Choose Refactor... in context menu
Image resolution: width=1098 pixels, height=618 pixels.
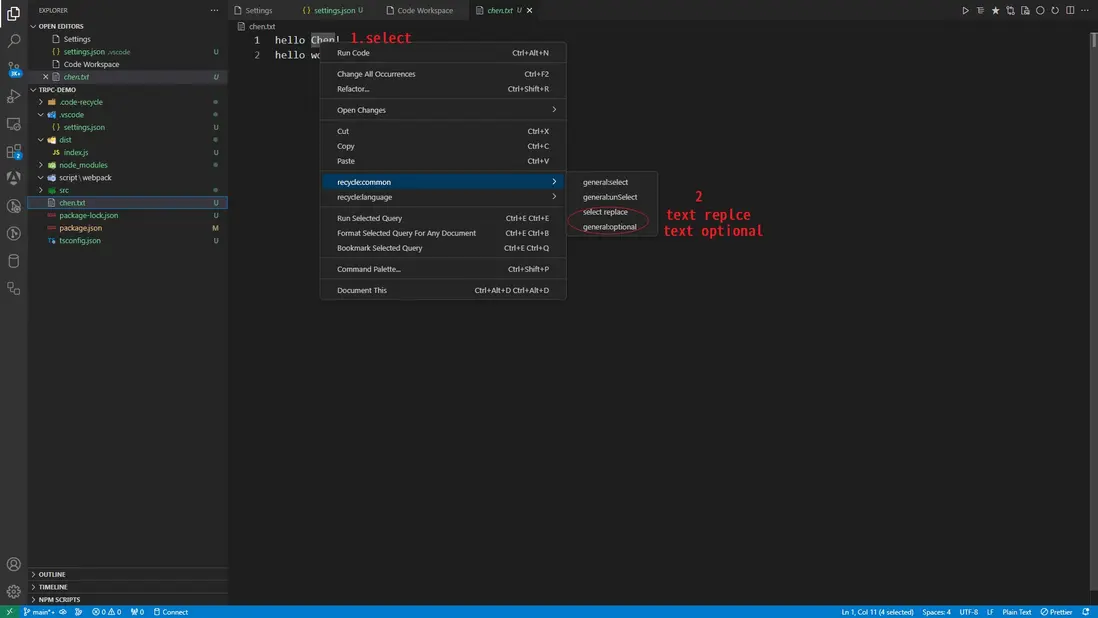443,89
